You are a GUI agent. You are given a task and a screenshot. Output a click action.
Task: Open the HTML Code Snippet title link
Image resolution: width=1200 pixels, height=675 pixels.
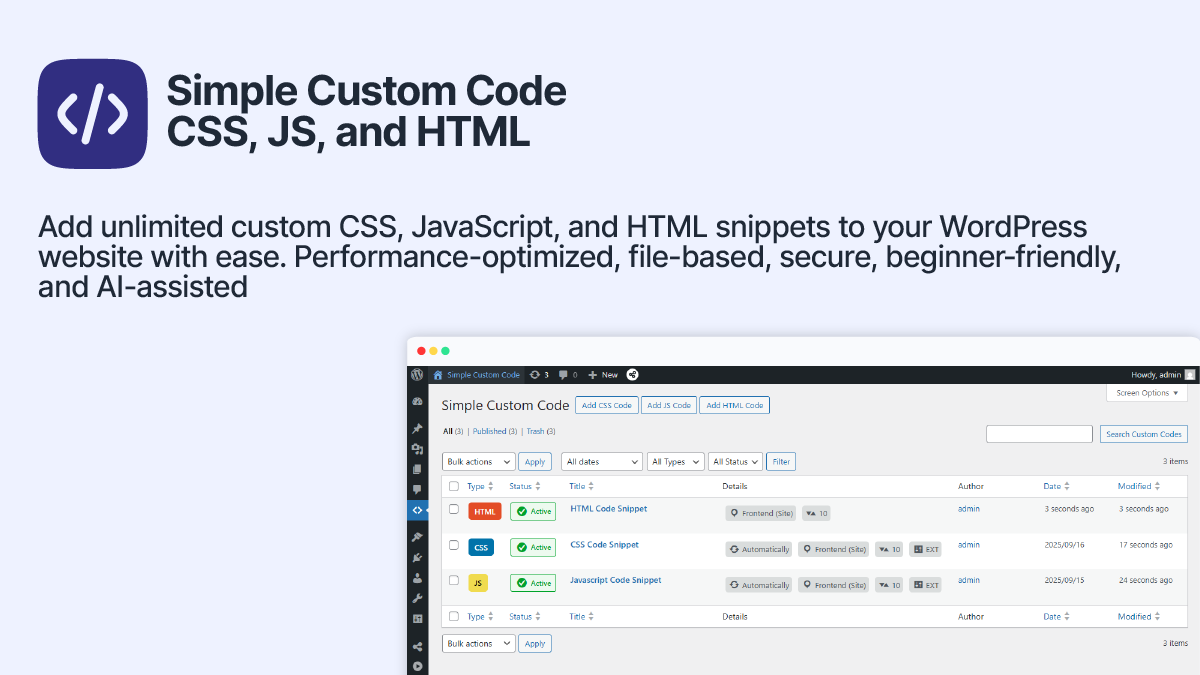click(608, 509)
